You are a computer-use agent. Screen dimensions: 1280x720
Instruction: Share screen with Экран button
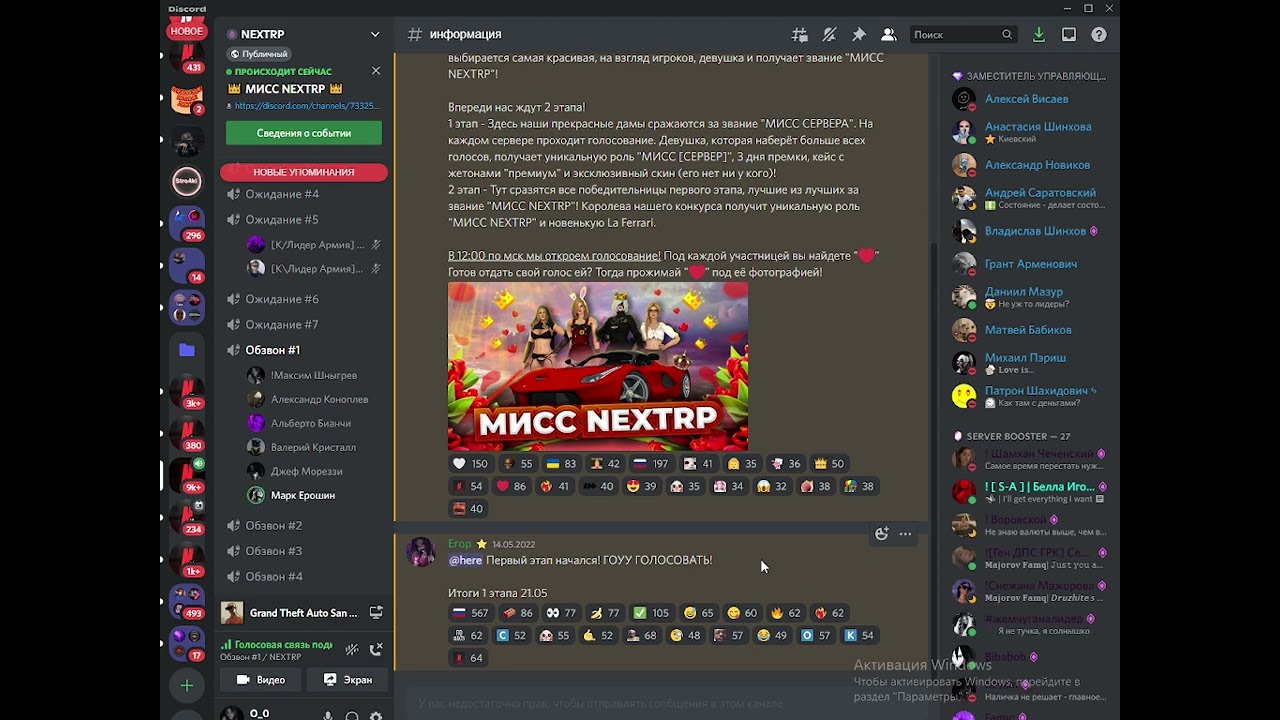pos(347,680)
